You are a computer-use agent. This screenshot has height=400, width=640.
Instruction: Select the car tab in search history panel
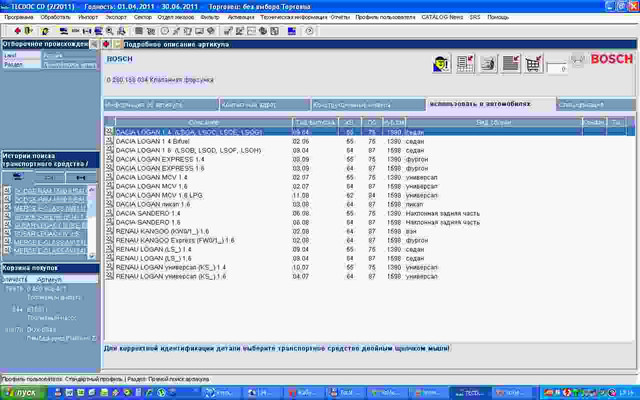click(18, 177)
